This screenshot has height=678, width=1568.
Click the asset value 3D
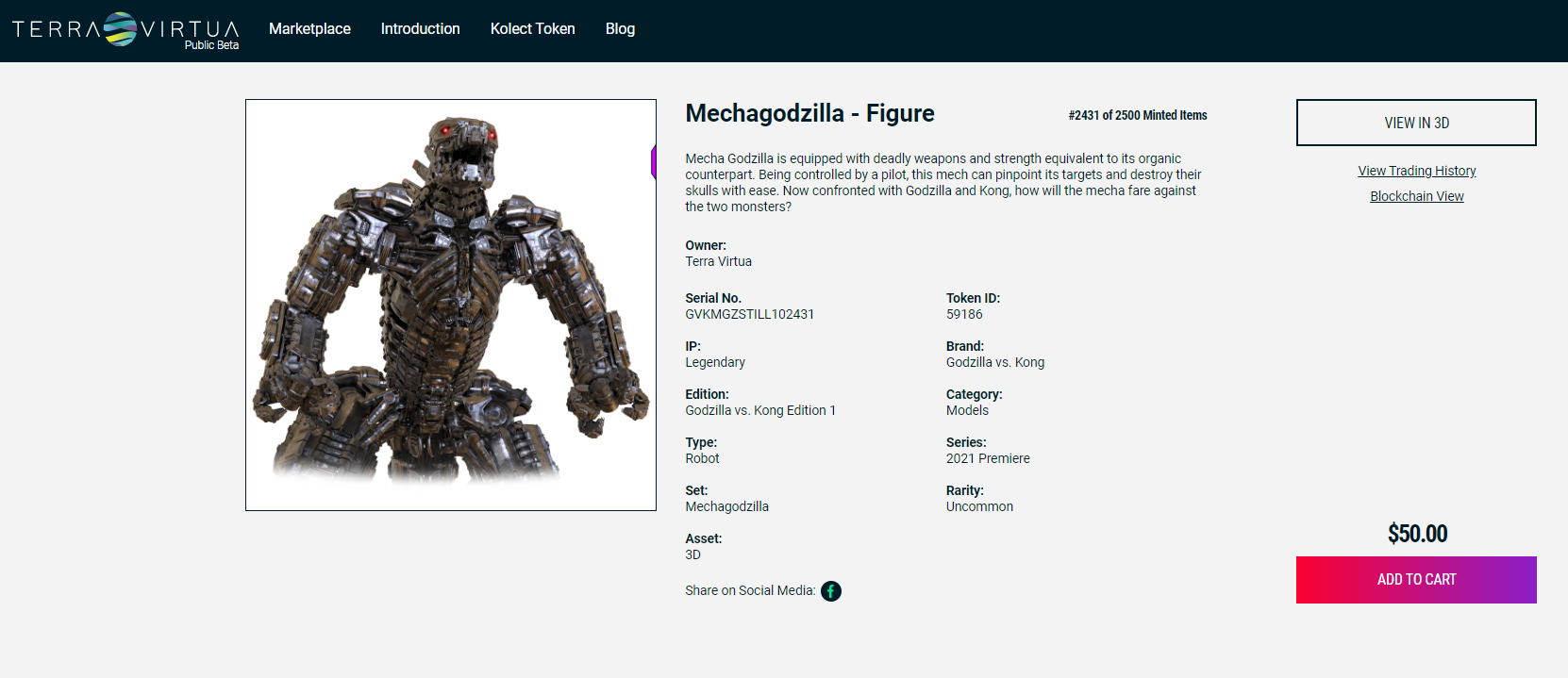693,554
